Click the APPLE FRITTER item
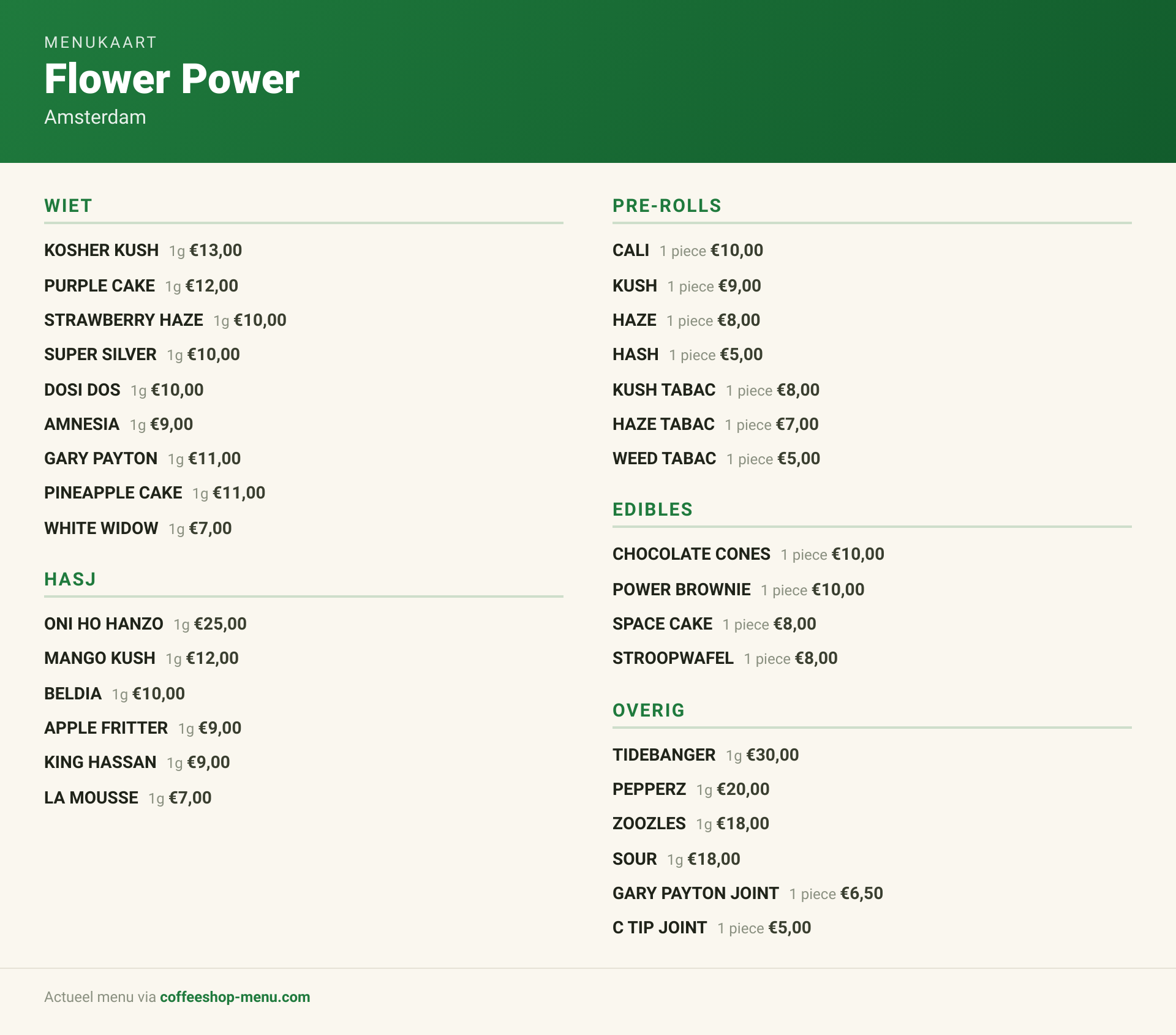The width and height of the screenshot is (1176, 1035). tap(143, 728)
